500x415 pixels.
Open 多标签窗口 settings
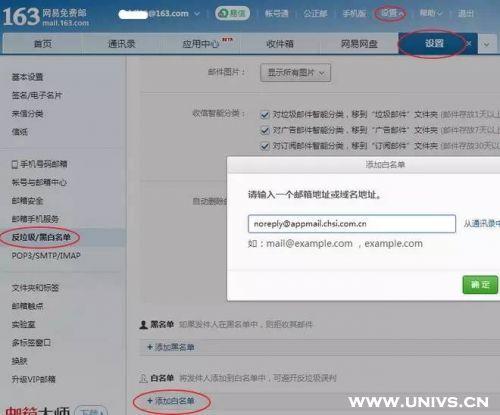[x=31, y=343]
